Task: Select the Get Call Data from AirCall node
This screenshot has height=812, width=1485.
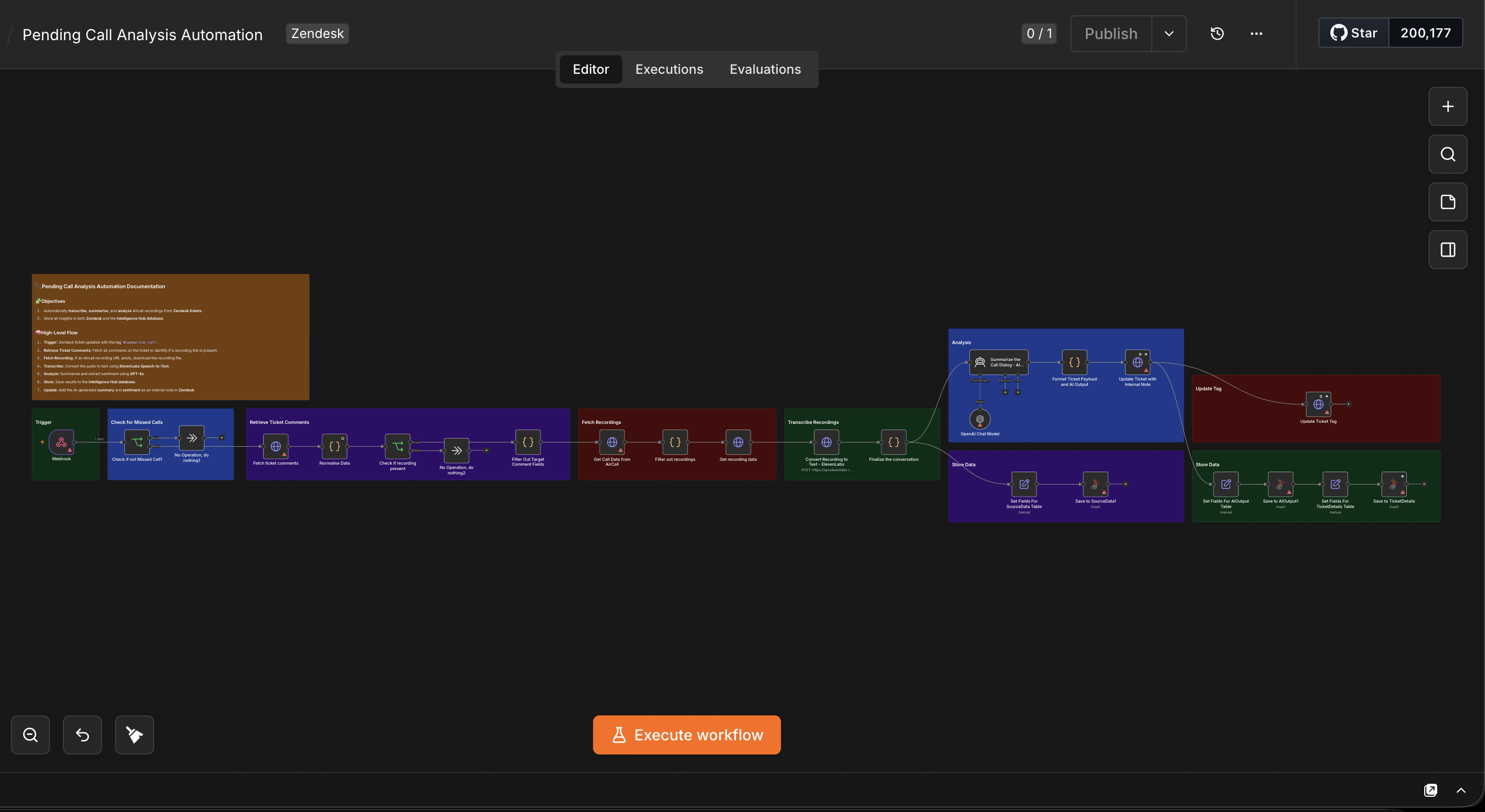Action: click(x=612, y=442)
